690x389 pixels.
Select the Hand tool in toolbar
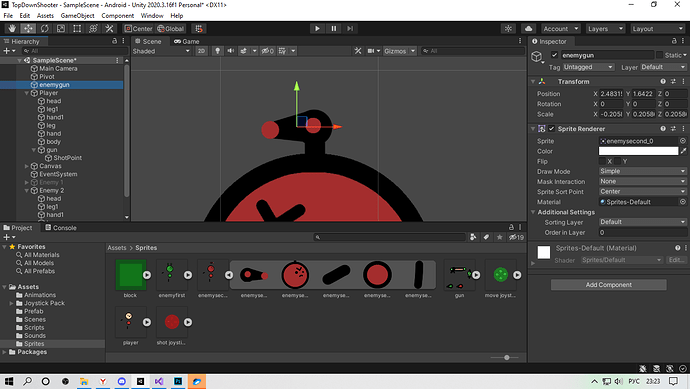pos(12,29)
